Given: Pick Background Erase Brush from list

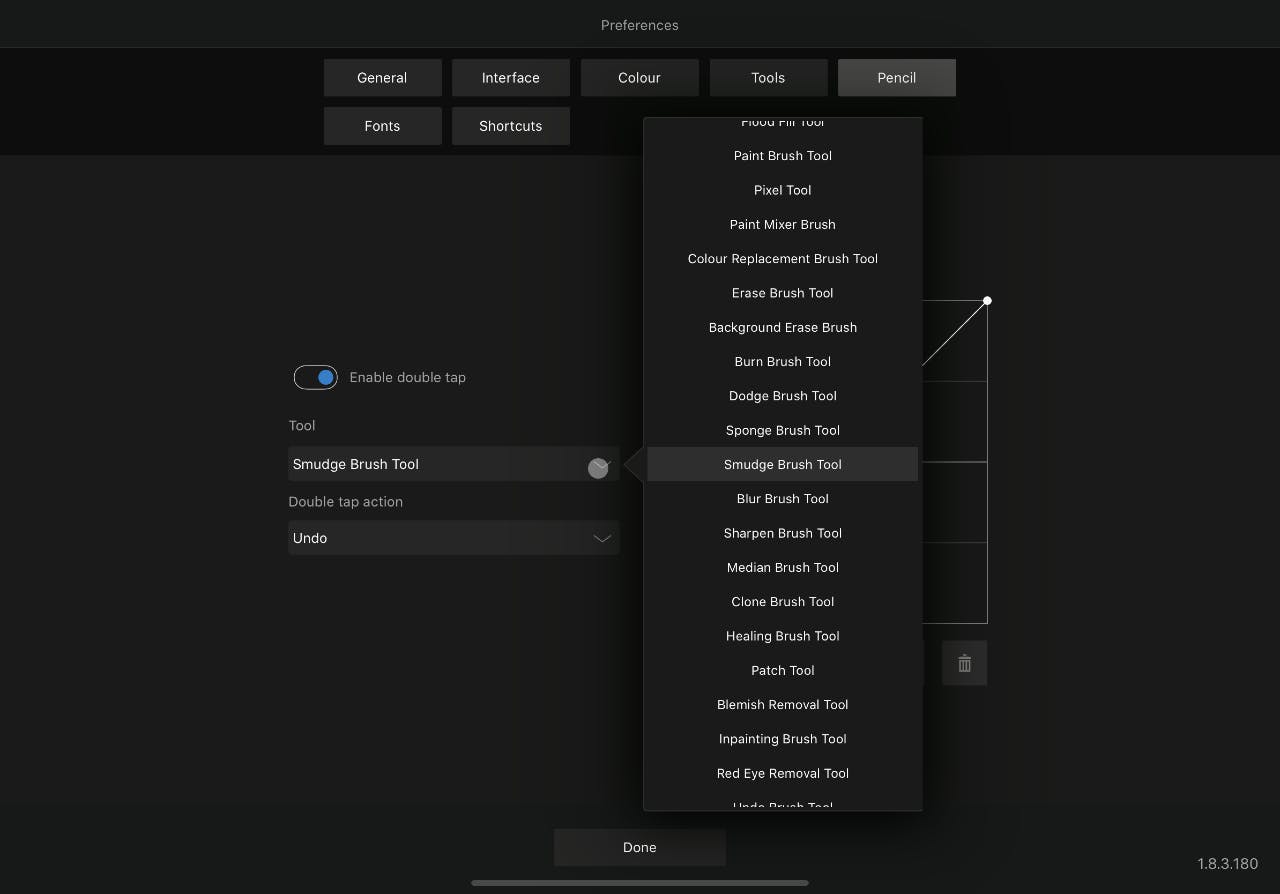Looking at the screenshot, I should [x=782, y=327].
